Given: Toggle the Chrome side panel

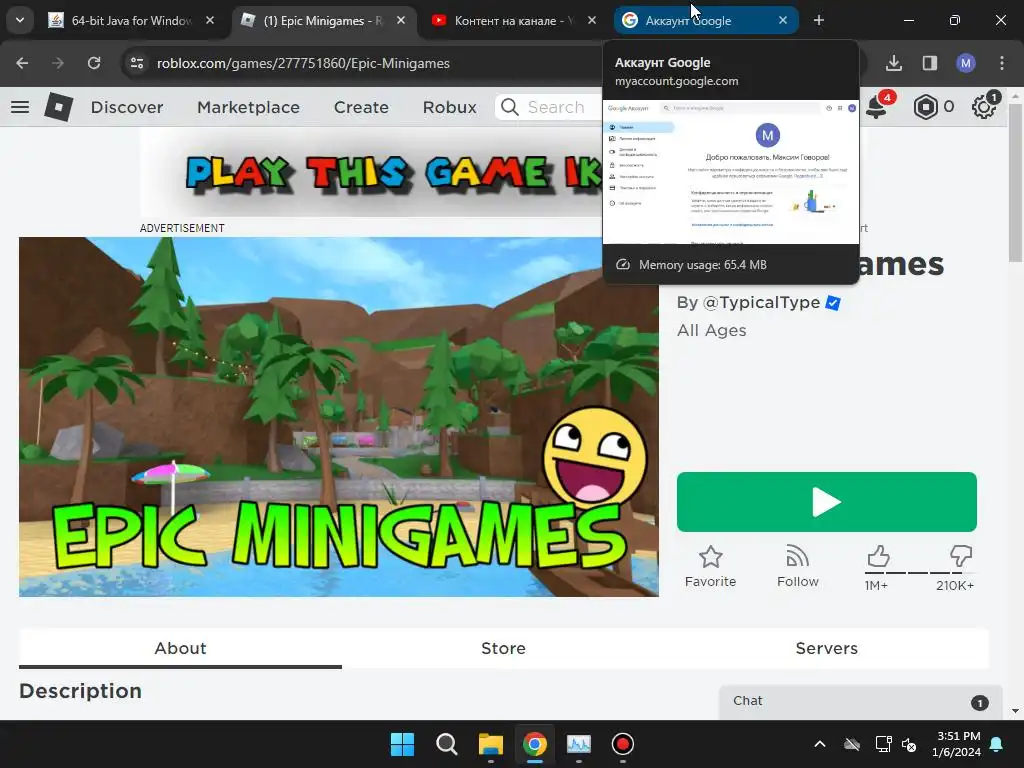Looking at the screenshot, I should [930, 63].
